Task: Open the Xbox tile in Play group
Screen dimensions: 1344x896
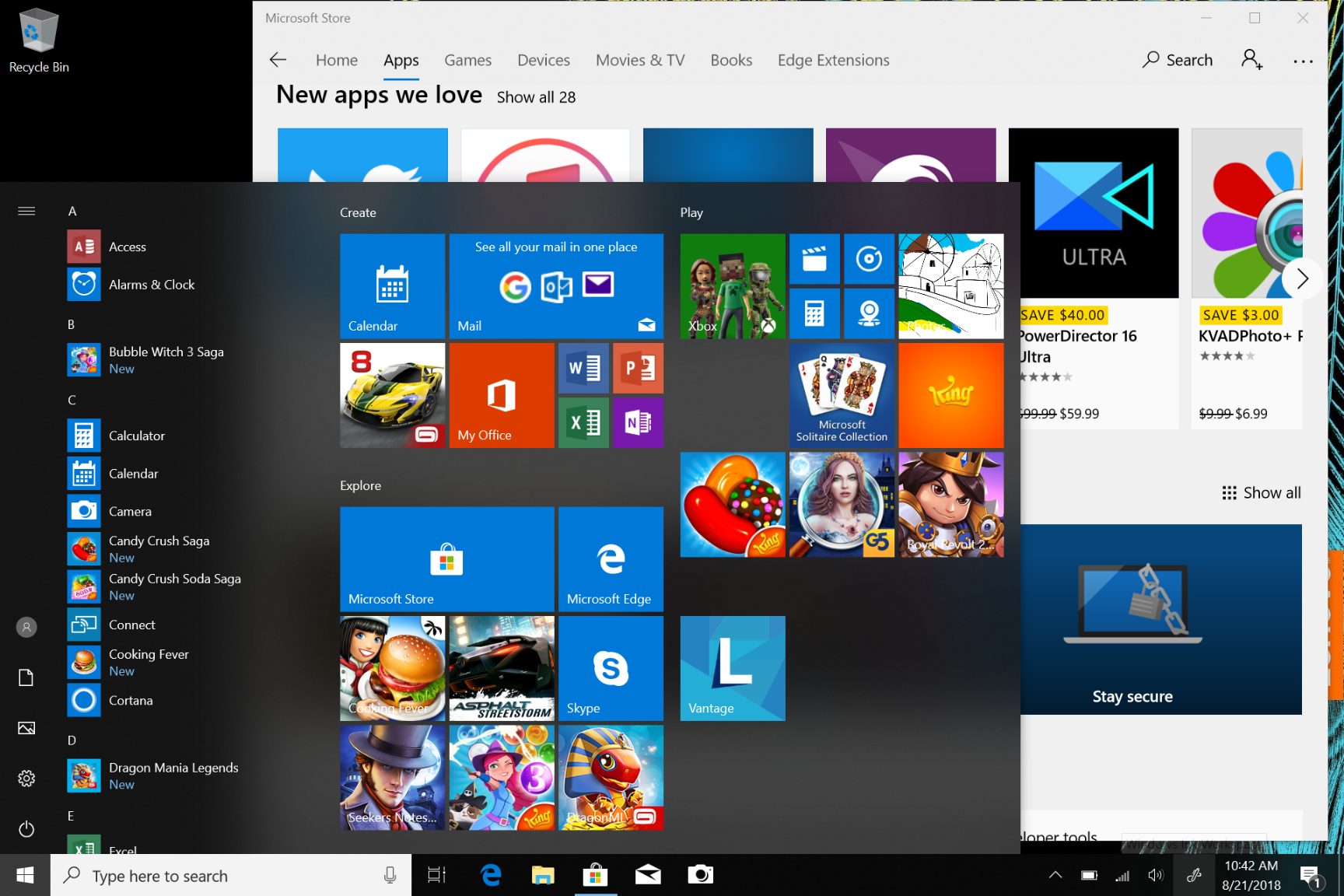Action: (733, 286)
